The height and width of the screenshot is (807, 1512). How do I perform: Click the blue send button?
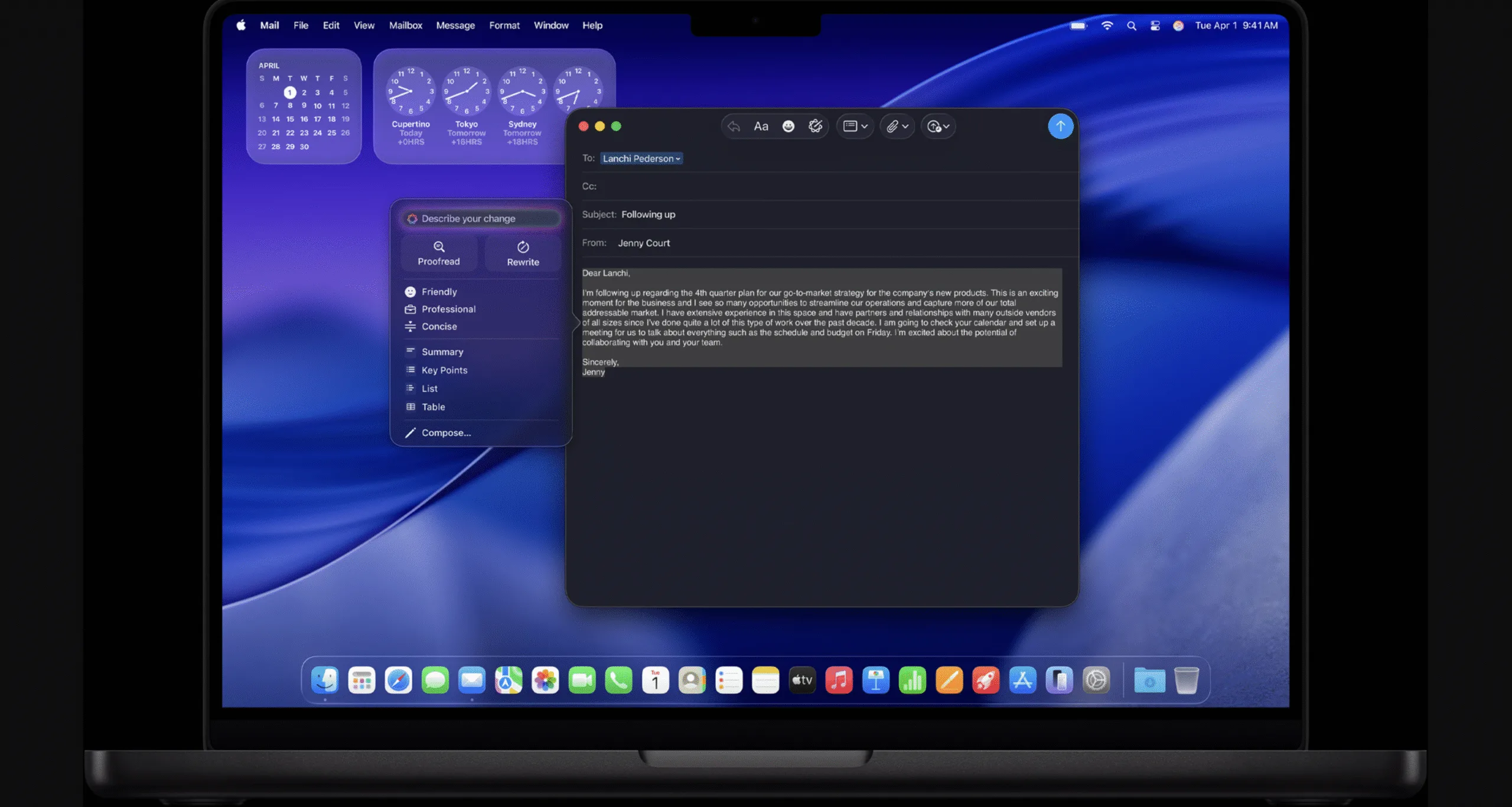coord(1060,126)
